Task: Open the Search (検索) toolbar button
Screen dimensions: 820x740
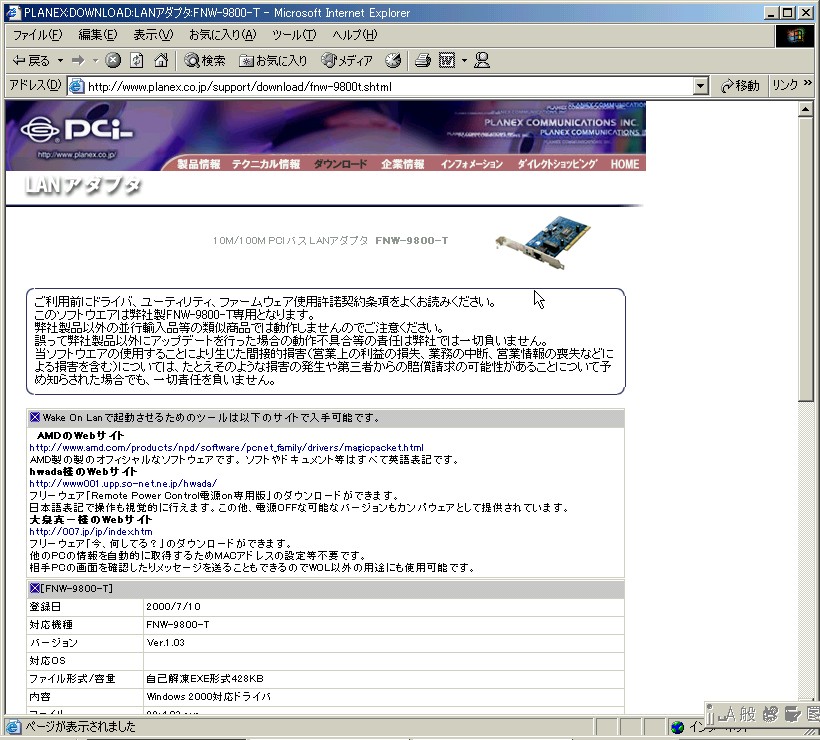Action: [x=205, y=61]
